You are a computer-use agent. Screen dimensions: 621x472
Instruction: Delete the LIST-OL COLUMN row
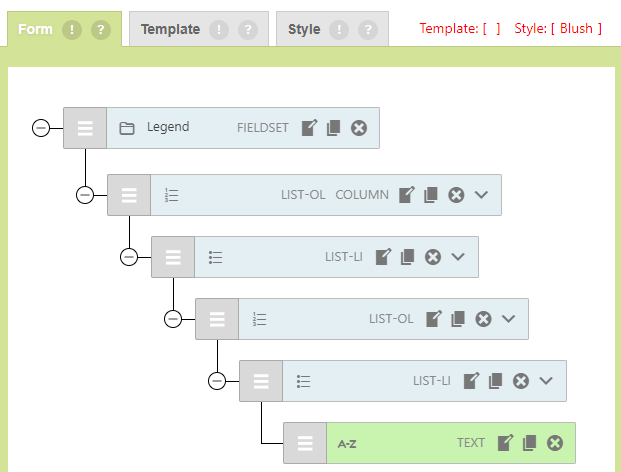[456, 195]
